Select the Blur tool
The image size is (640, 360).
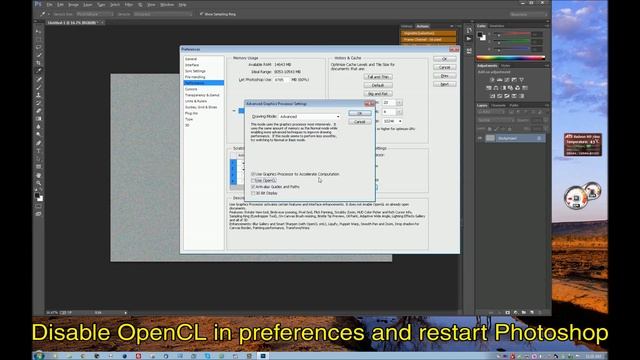click(38, 127)
